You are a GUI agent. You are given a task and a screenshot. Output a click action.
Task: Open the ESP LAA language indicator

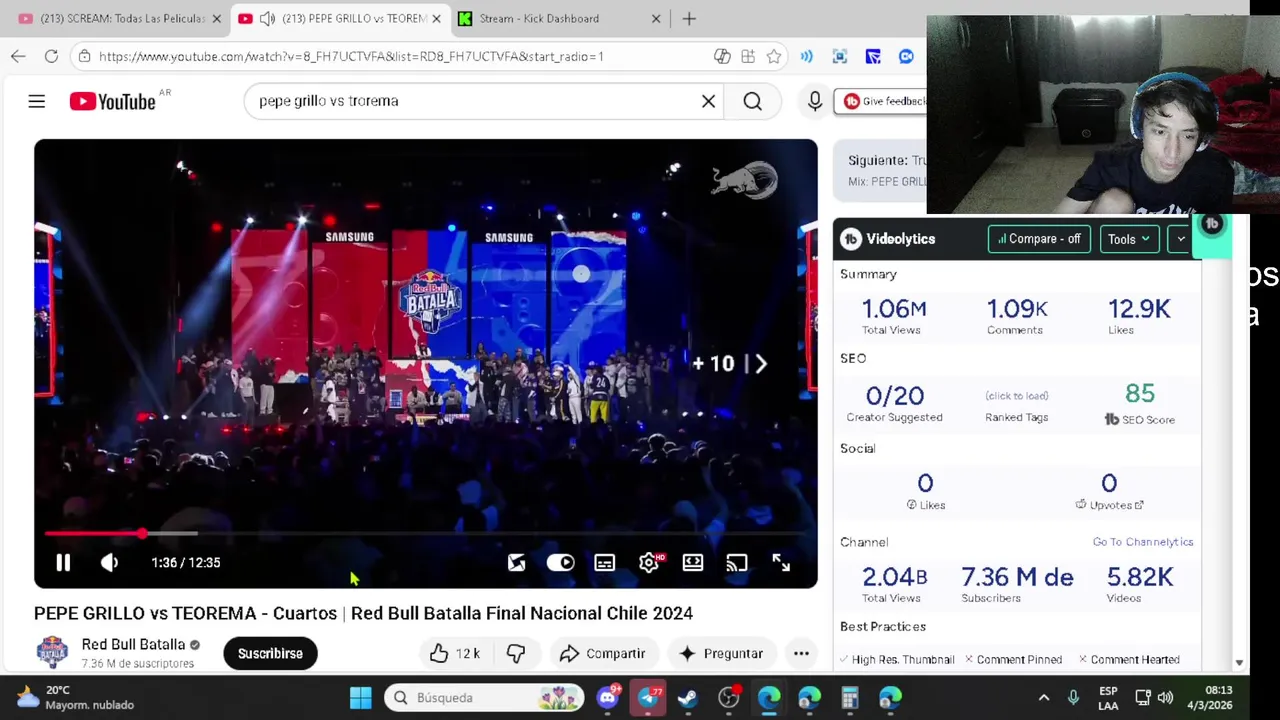[1108, 697]
